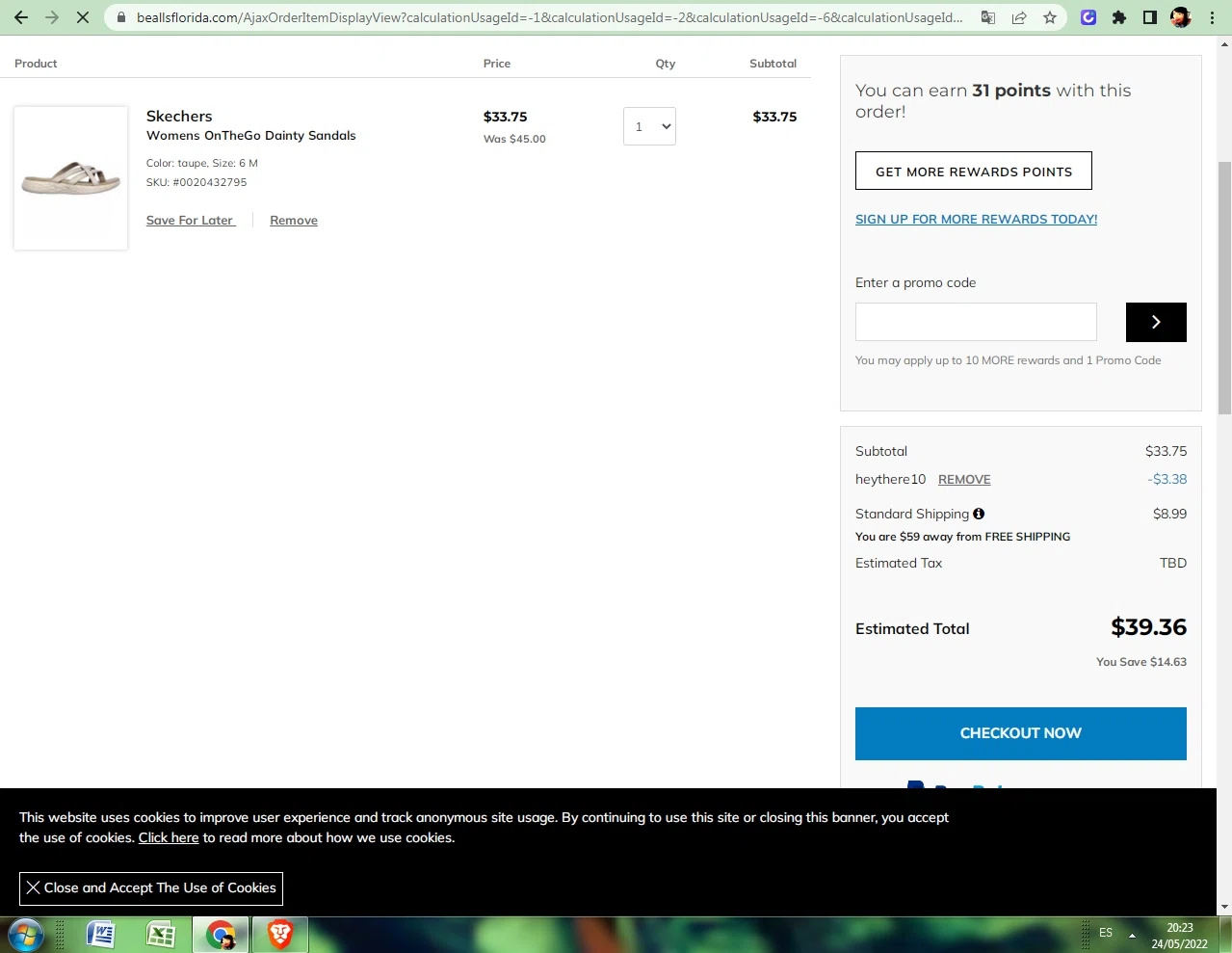
Task: Open Skechers sandal product thumbnail
Action: click(x=71, y=178)
